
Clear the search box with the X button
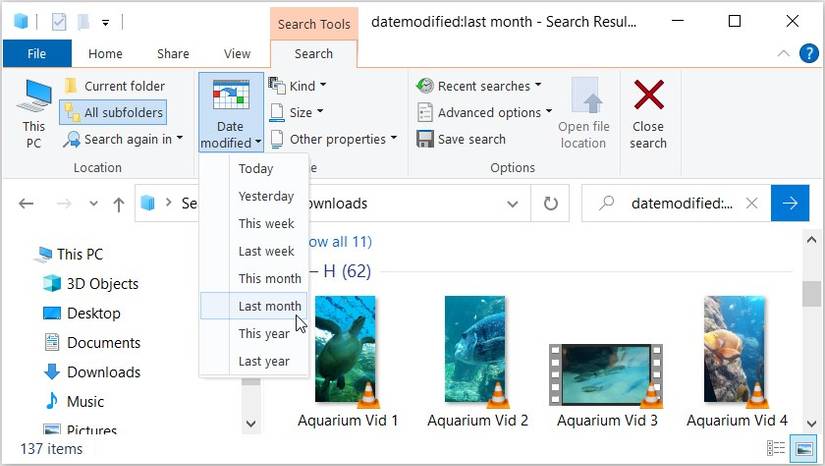pos(752,203)
